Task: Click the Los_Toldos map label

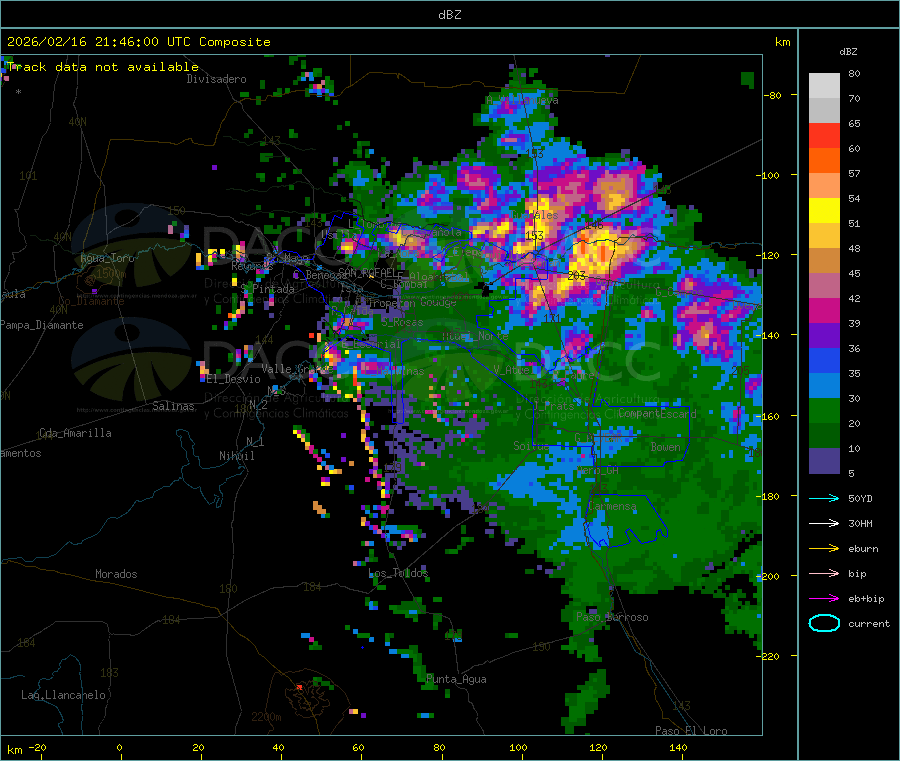Action: tap(398, 573)
